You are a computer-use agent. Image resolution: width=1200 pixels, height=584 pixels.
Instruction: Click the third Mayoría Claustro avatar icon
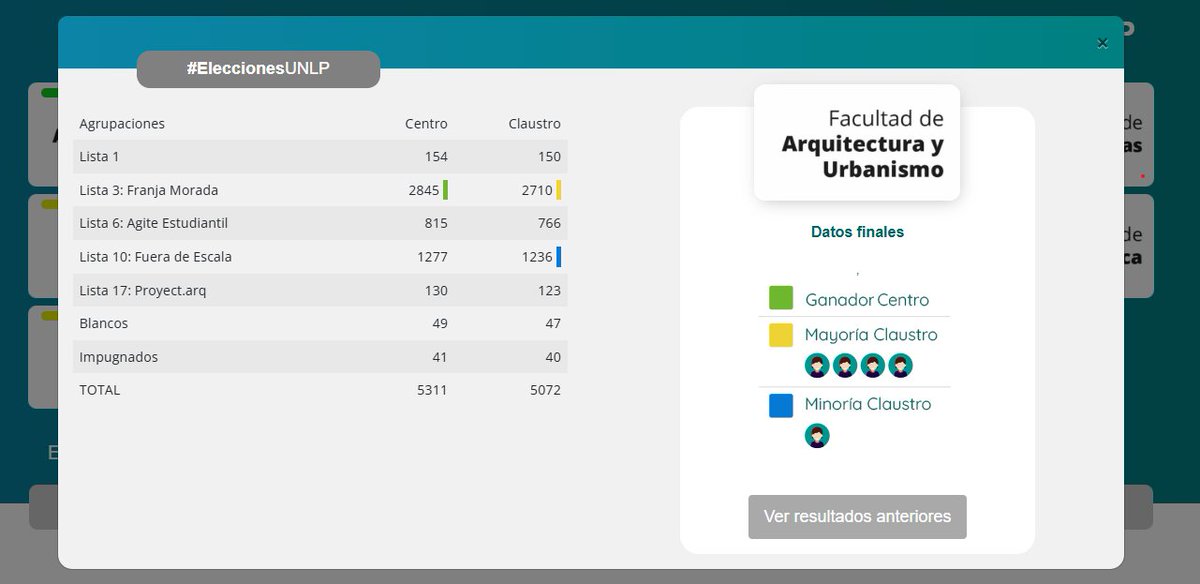tap(870, 365)
